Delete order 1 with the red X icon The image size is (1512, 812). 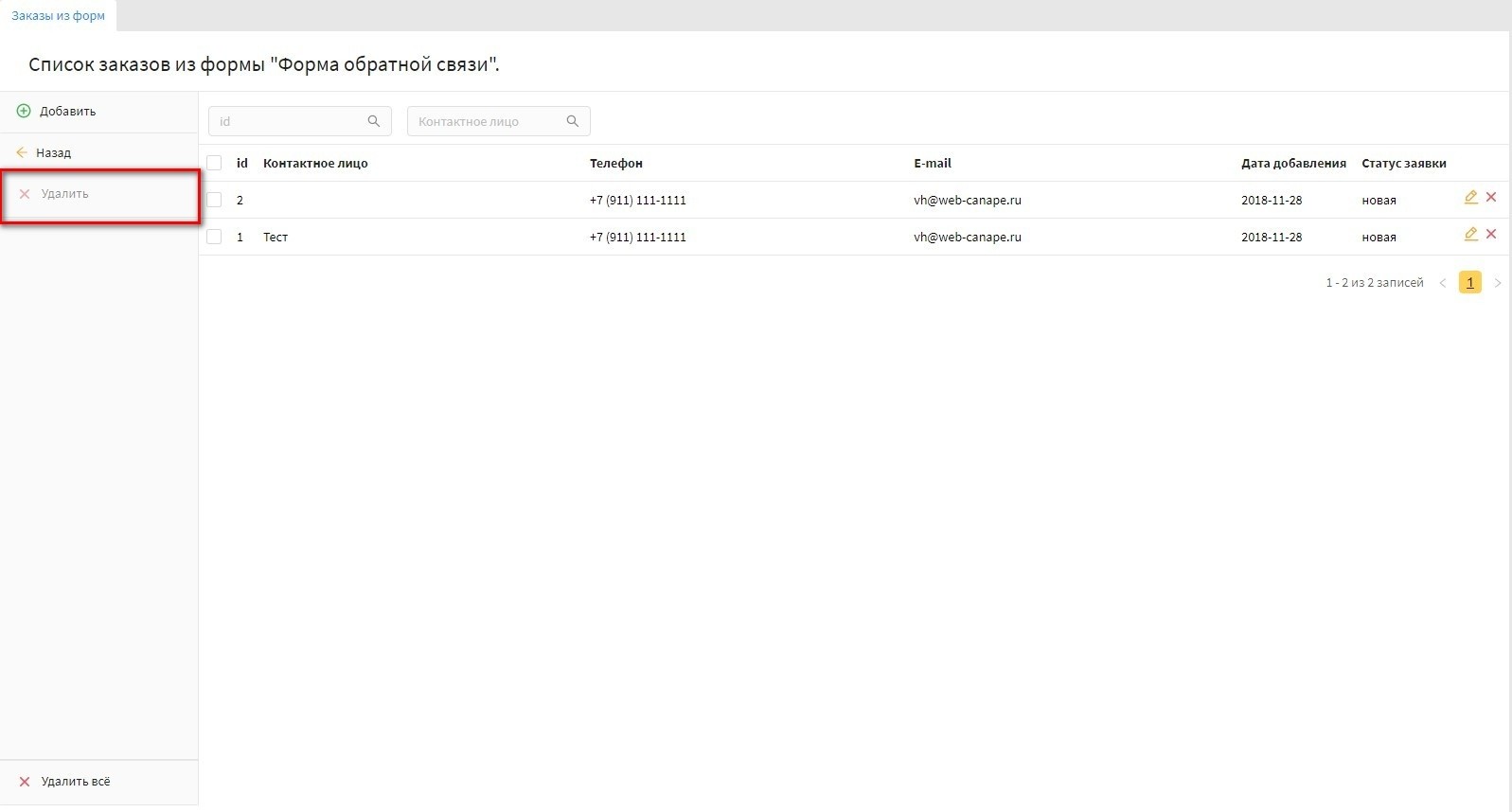tap(1491, 235)
